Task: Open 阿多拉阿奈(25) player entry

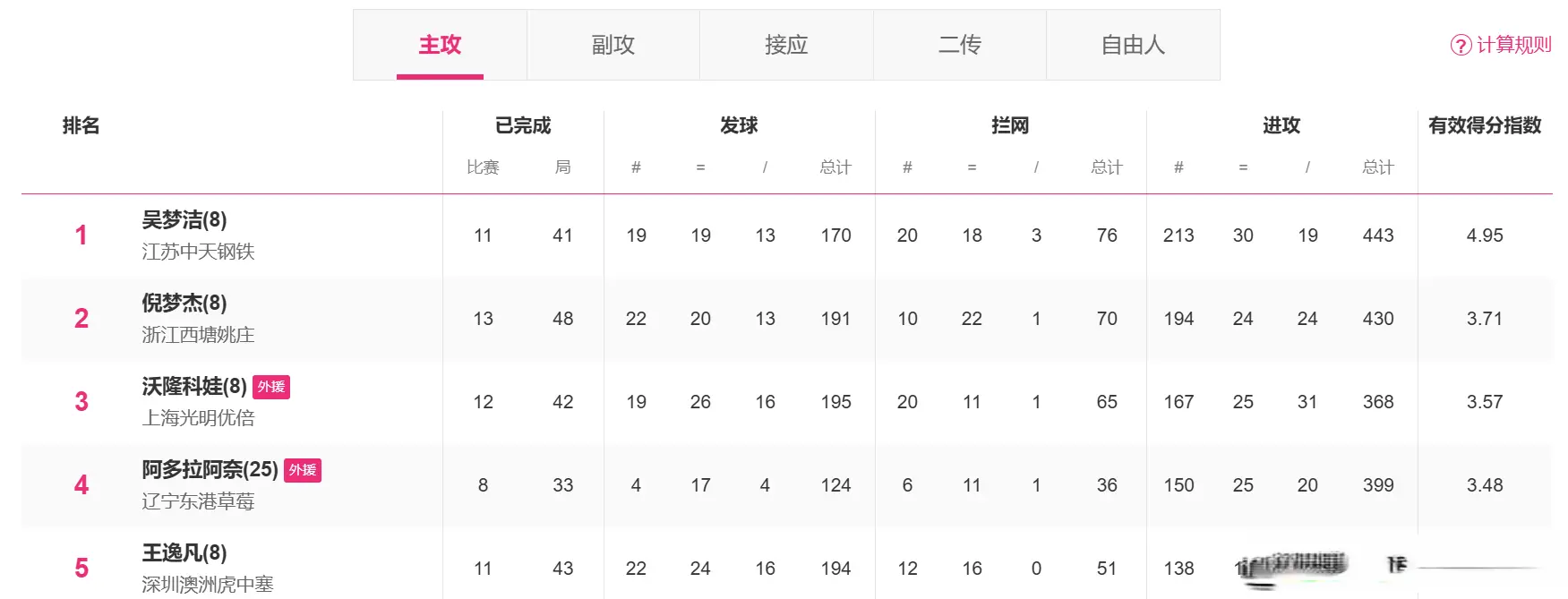Action: (x=210, y=469)
